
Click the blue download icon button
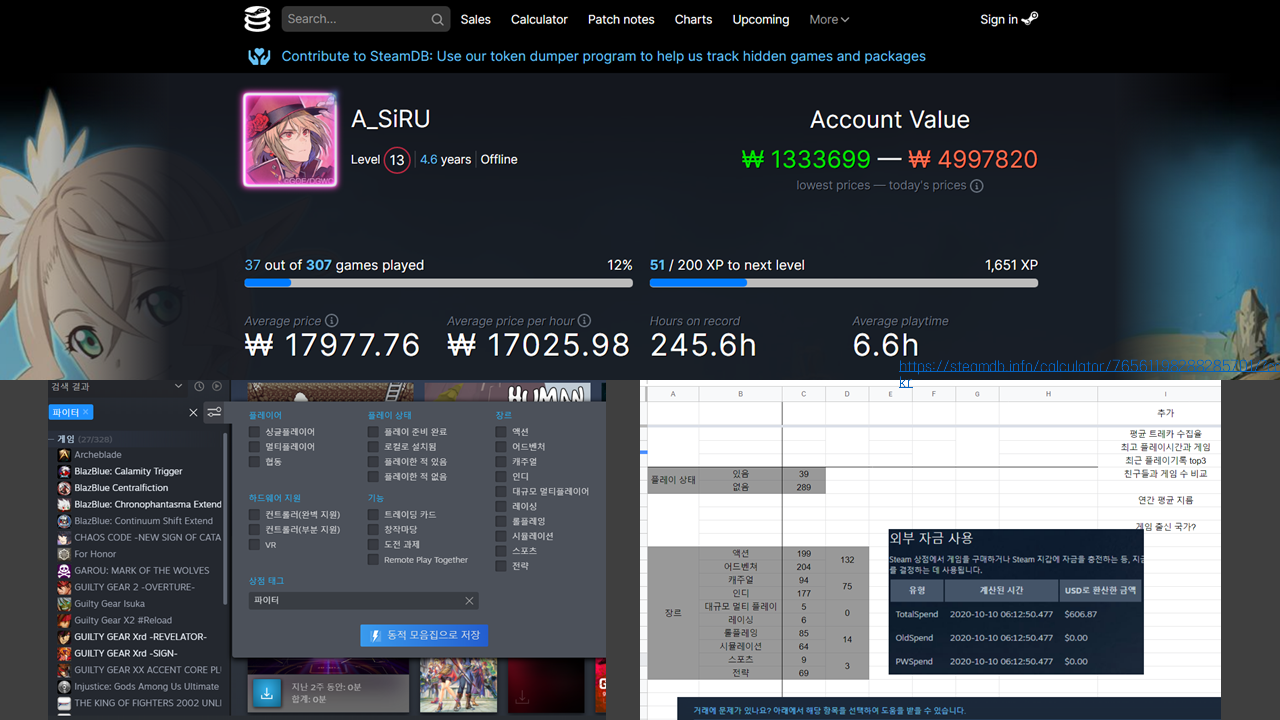pos(267,693)
